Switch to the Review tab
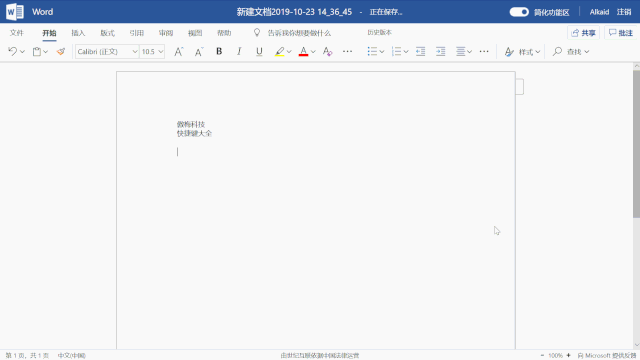The width and height of the screenshot is (640, 360). click(166, 33)
